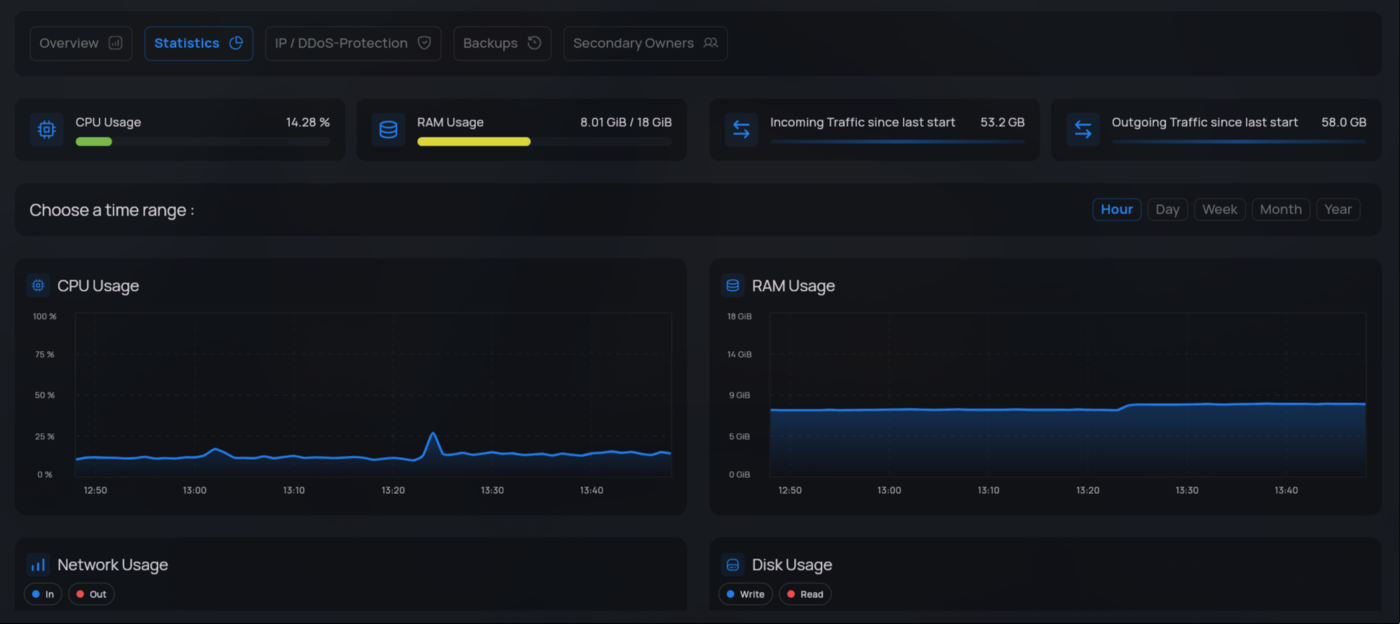The height and width of the screenshot is (624, 1400).
Task: Click the 53.2 GB incoming traffic value
Action: (1002, 122)
